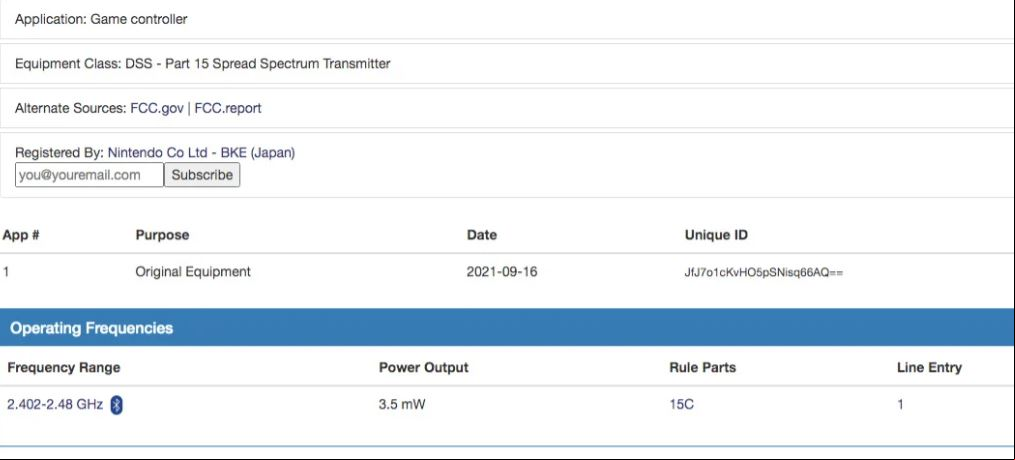
Task: Open the 2.402-2.48 GHz frequency link
Action: 55,405
